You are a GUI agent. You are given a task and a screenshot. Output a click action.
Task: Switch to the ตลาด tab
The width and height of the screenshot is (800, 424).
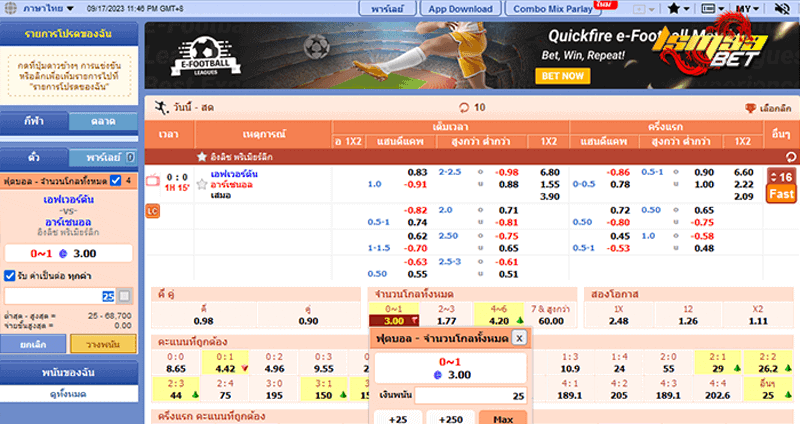pyautogui.click(x=103, y=121)
